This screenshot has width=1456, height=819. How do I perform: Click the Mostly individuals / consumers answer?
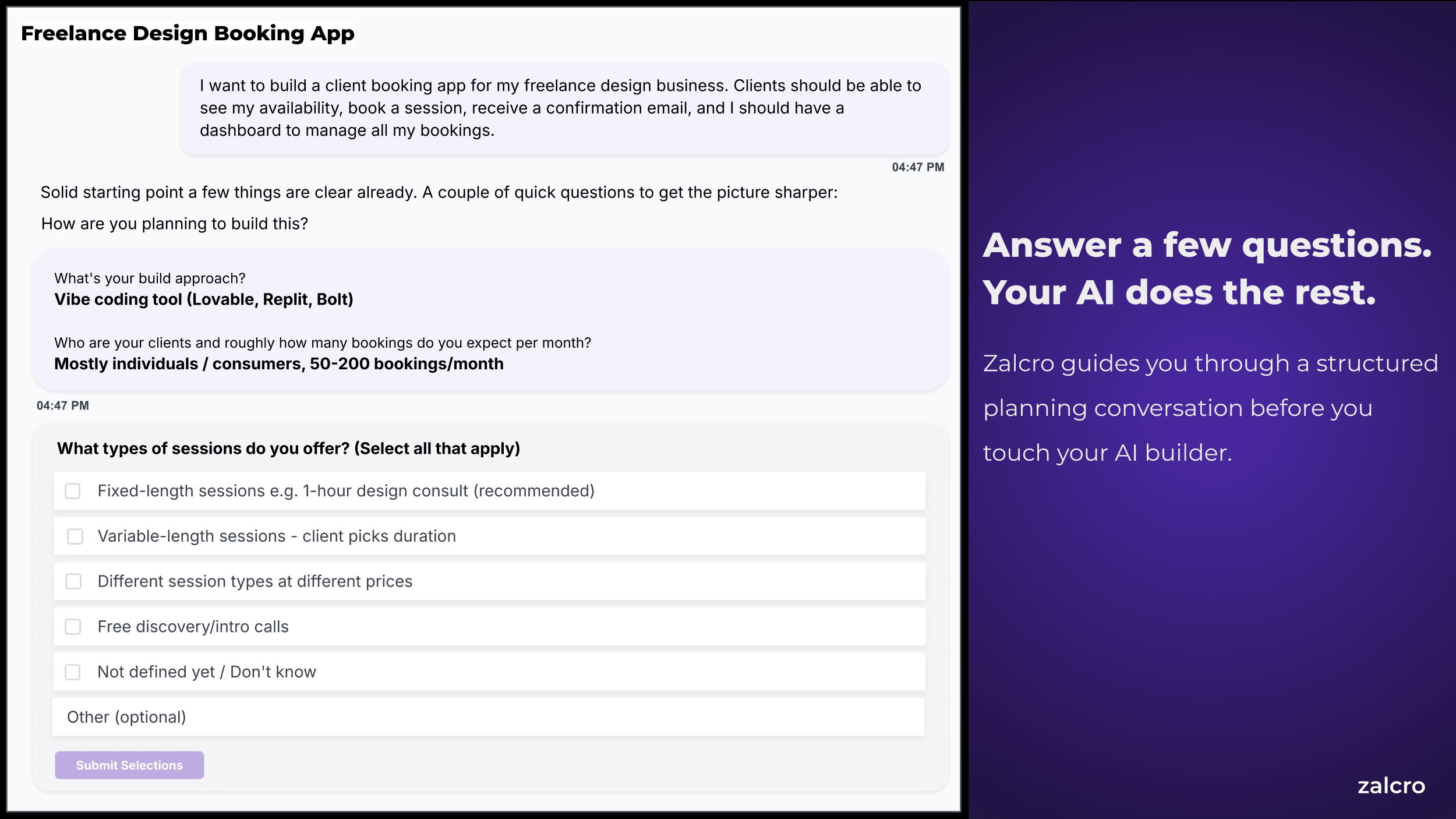point(279,364)
